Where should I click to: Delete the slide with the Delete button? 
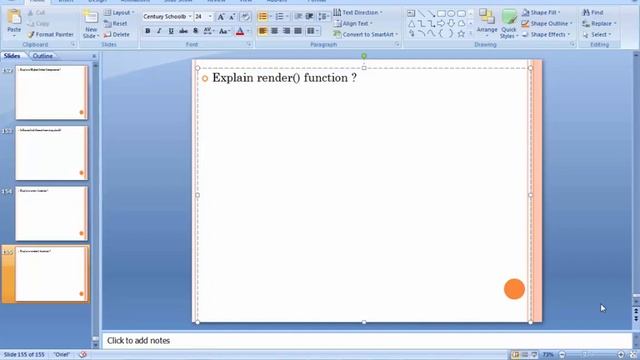coord(117,35)
